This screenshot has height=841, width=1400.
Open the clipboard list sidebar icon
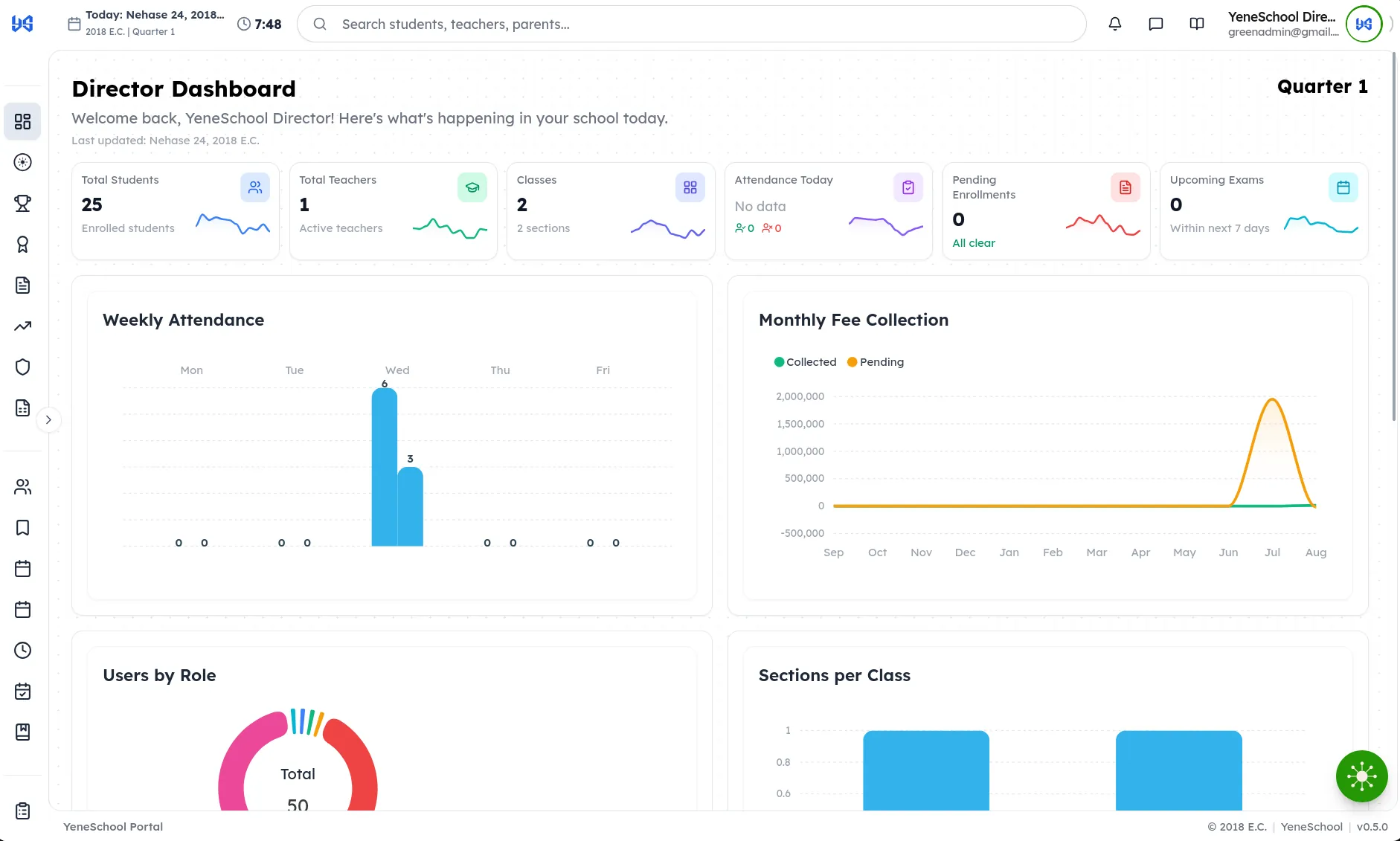[x=22, y=811]
